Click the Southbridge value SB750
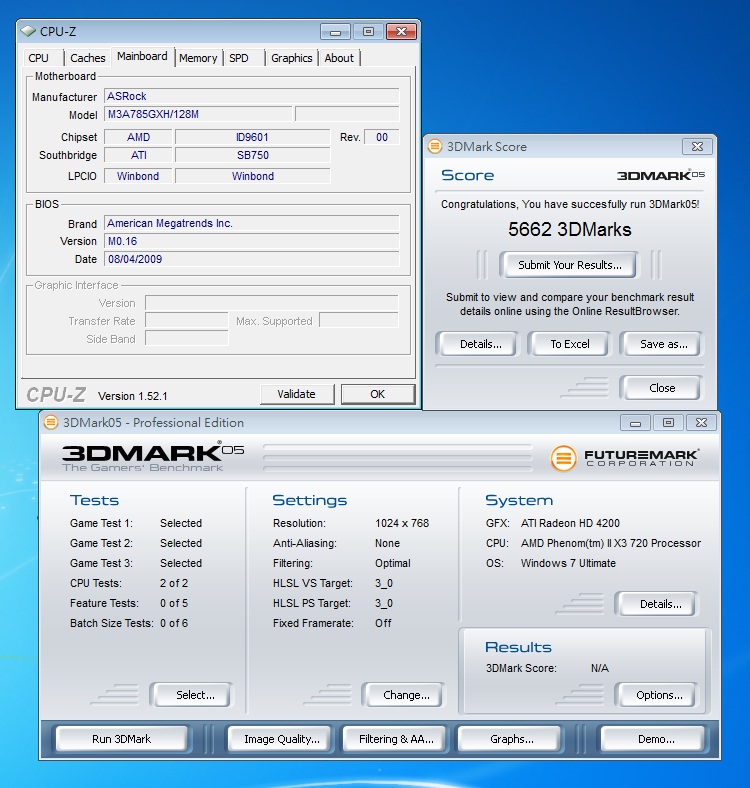The height and width of the screenshot is (788, 750). (x=253, y=155)
